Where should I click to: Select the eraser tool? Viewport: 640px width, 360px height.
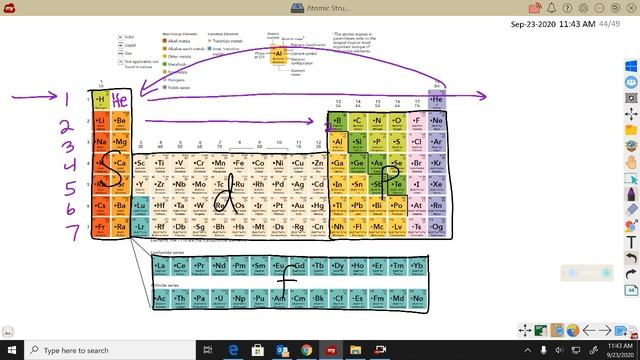(631, 210)
